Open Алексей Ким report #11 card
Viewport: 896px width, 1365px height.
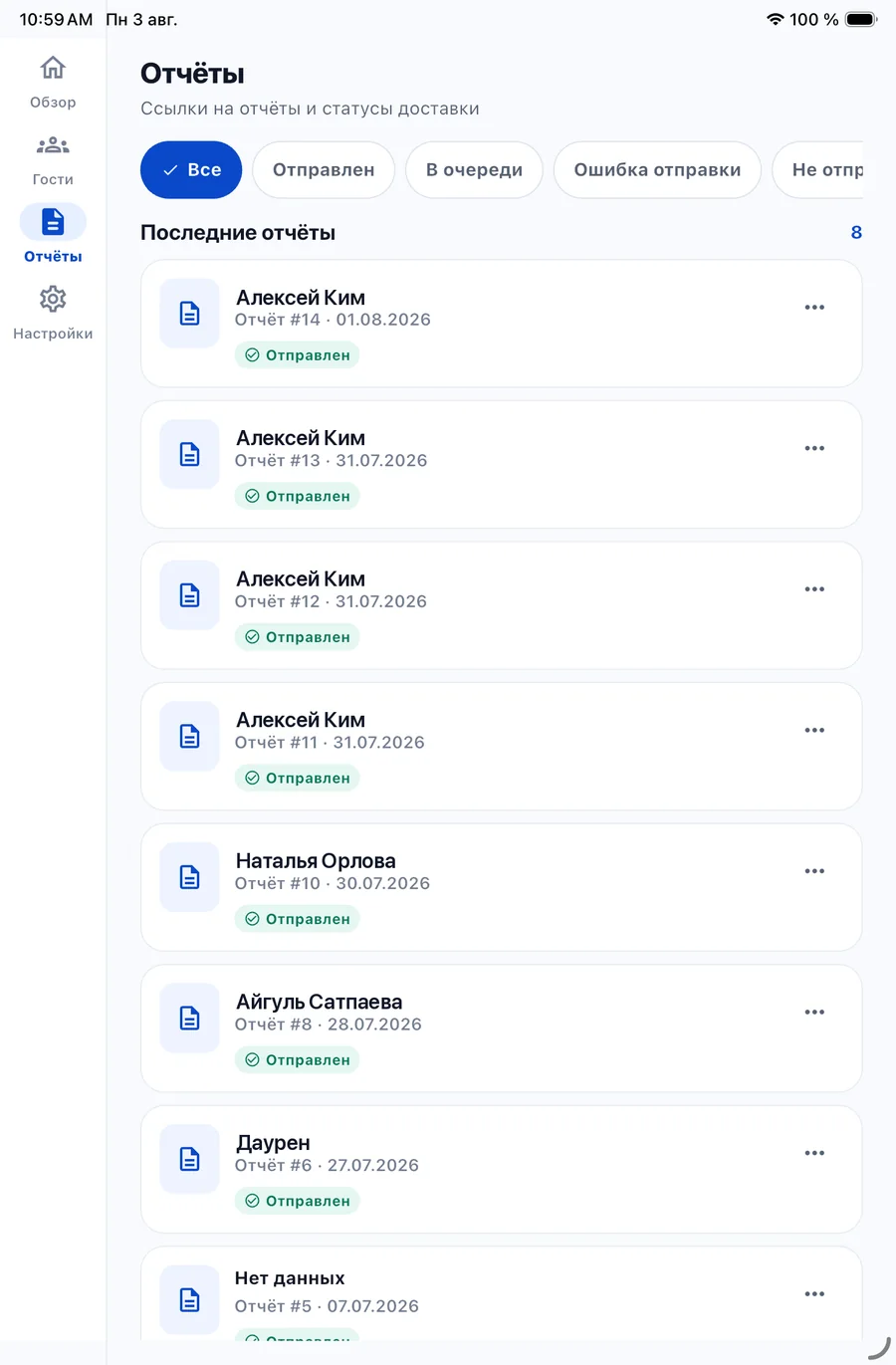[501, 747]
